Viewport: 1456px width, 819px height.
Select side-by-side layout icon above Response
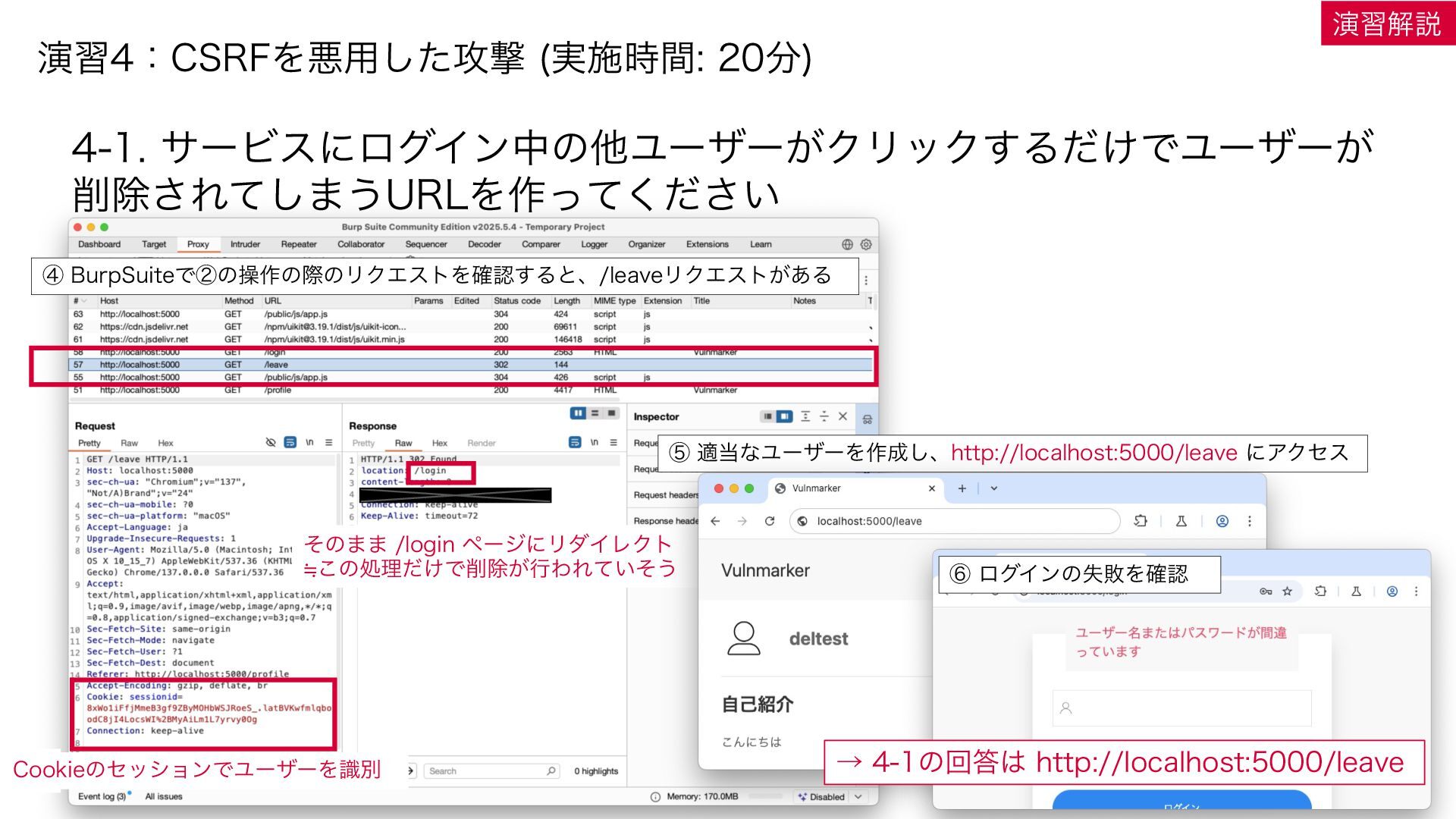click(578, 413)
